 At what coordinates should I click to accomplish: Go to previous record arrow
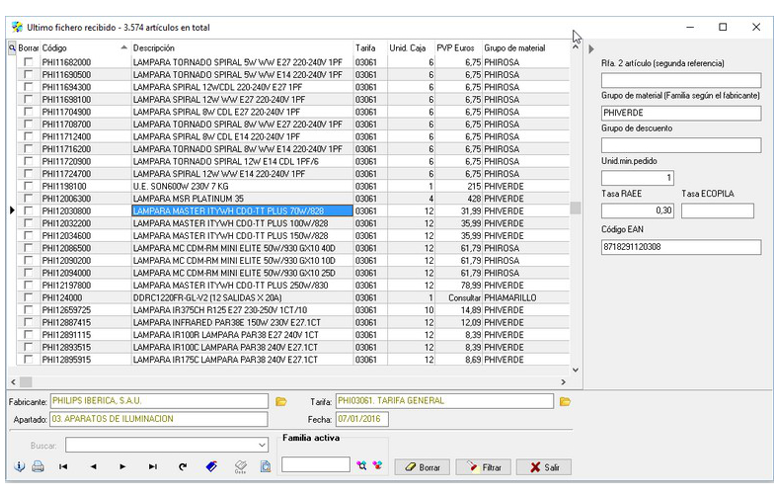click(x=94, y=467)
